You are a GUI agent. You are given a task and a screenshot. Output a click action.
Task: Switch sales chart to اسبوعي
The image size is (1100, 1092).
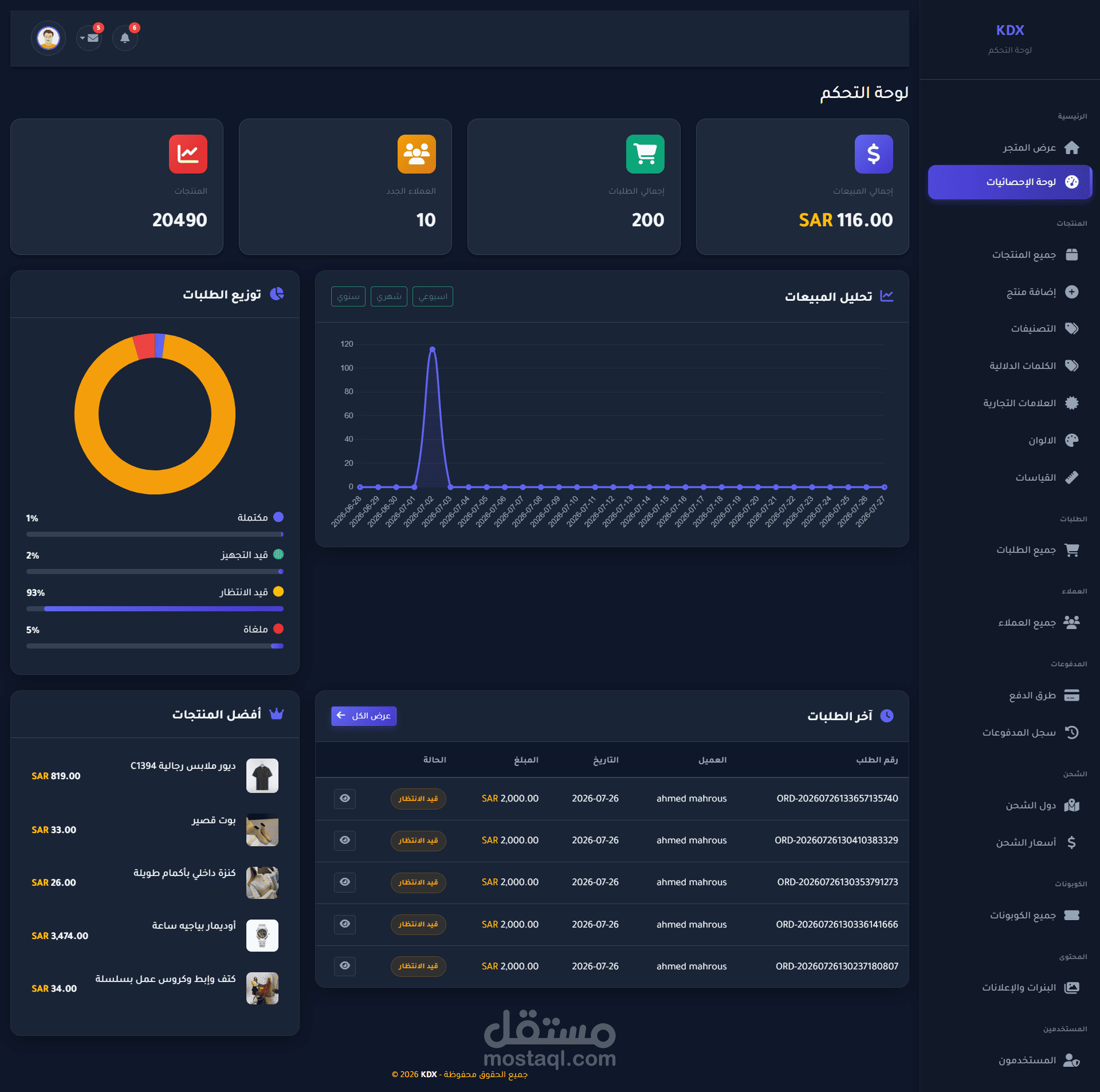coord(433,296)
